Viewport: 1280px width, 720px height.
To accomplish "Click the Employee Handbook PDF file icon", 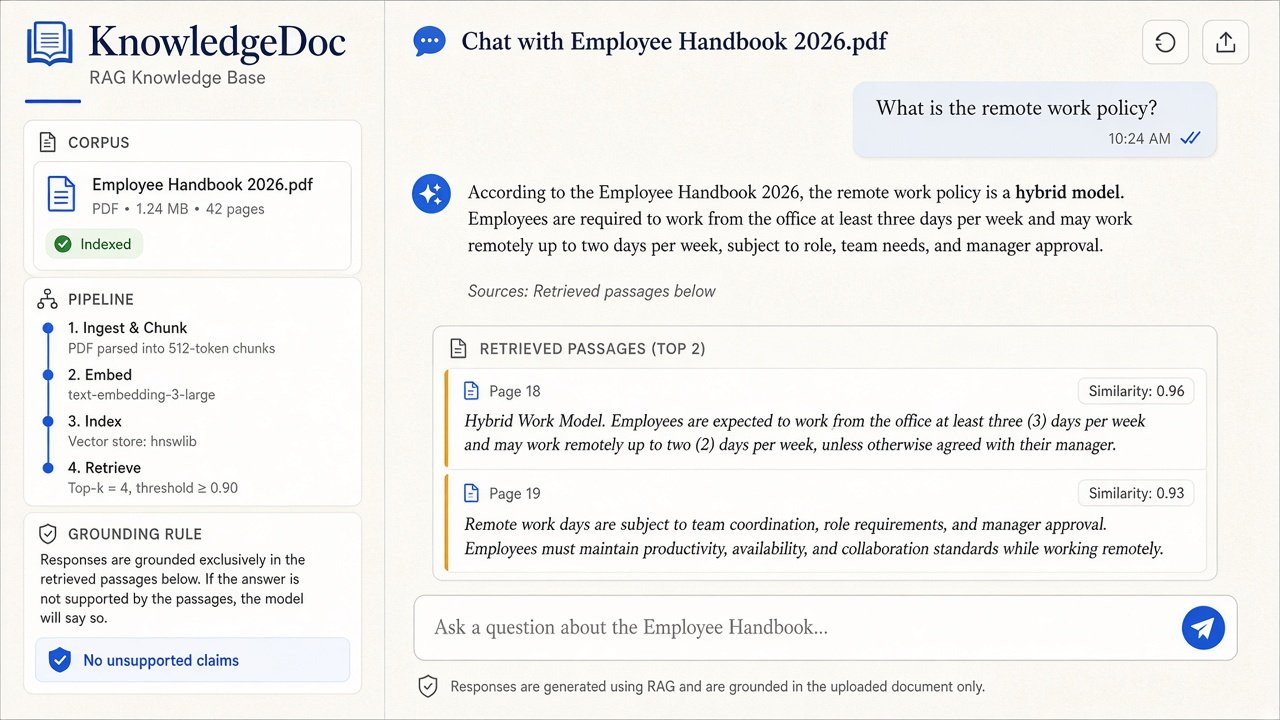I will point(62,194).
